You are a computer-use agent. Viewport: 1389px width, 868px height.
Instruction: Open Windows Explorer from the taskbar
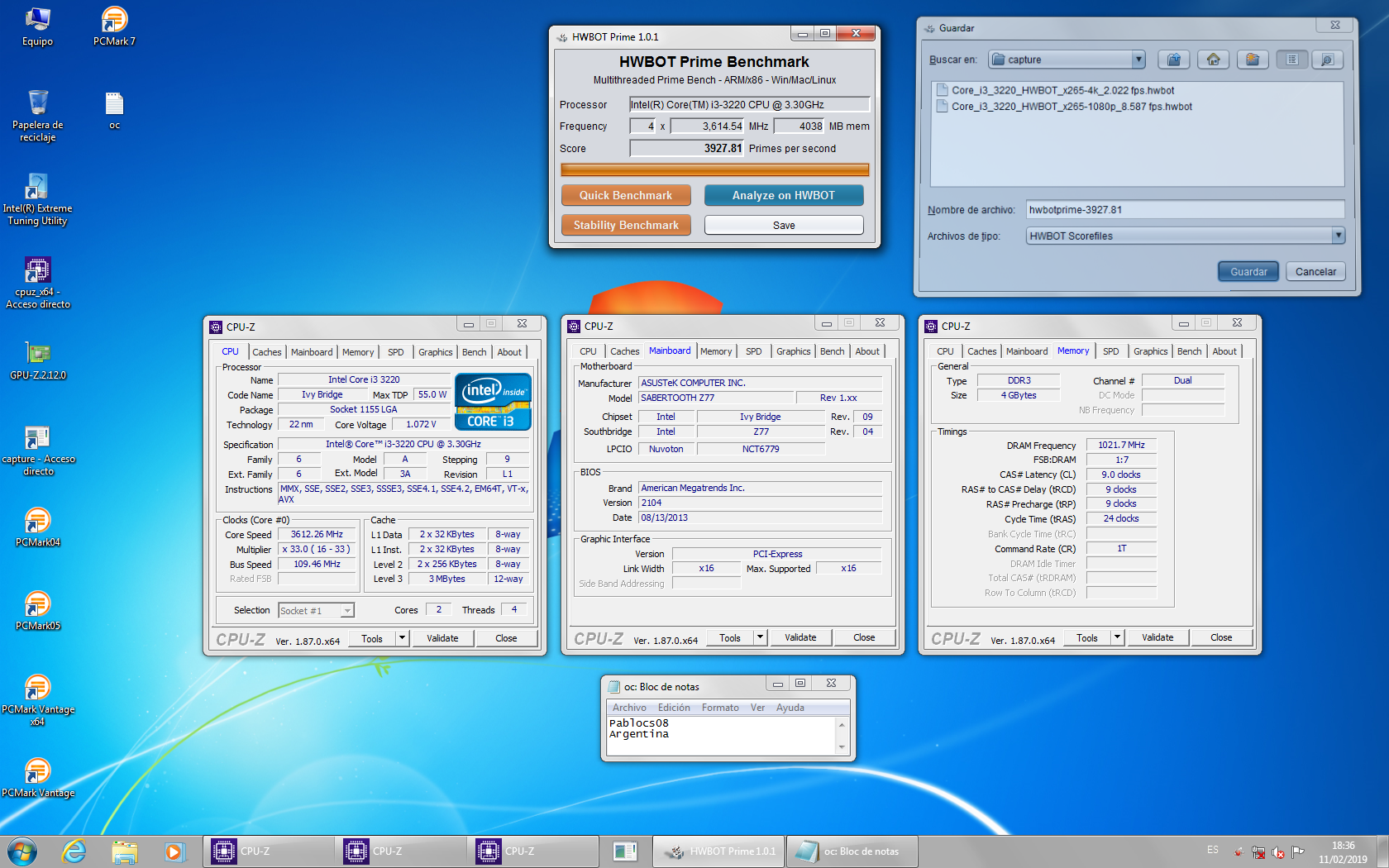(x=124, y=851)
